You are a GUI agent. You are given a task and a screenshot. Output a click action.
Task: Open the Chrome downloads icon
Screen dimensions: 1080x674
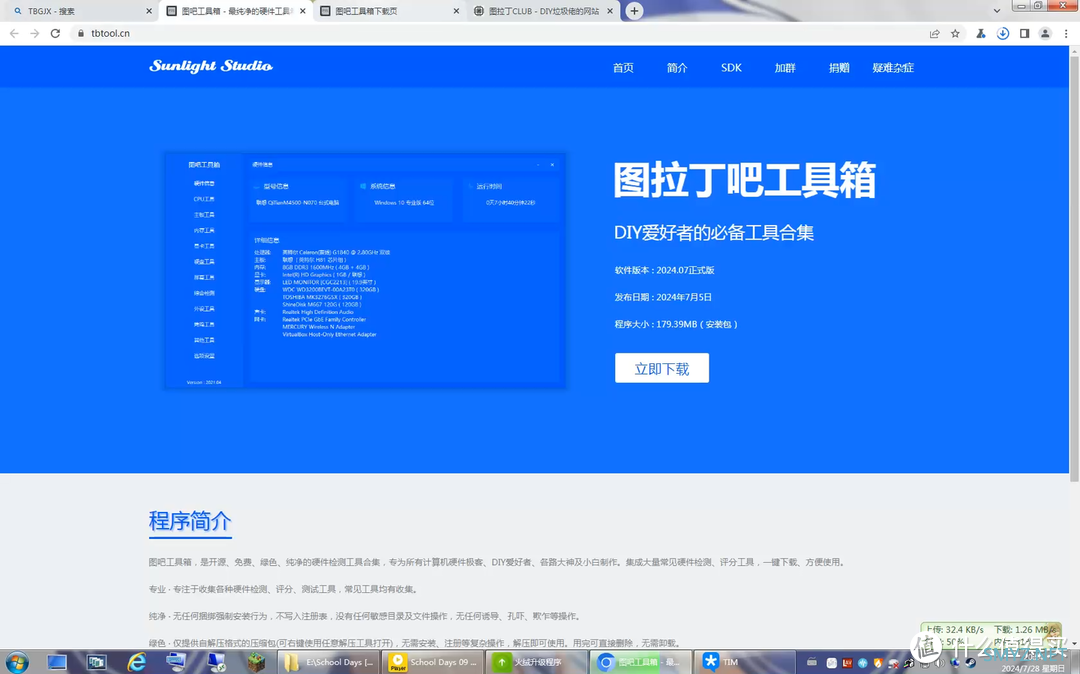pos(1003,33)
